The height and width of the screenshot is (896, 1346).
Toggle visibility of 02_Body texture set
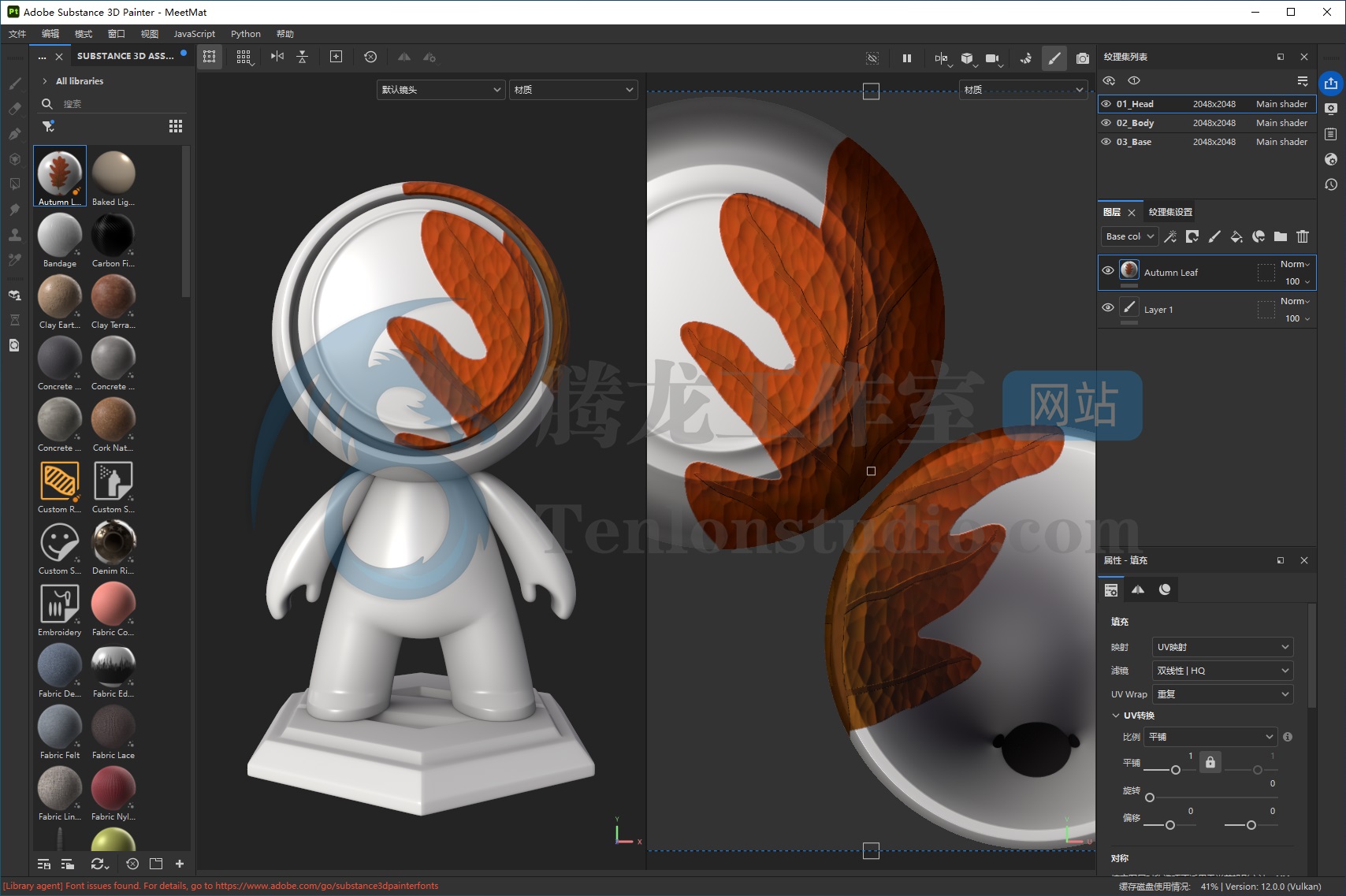[1106, 123]
